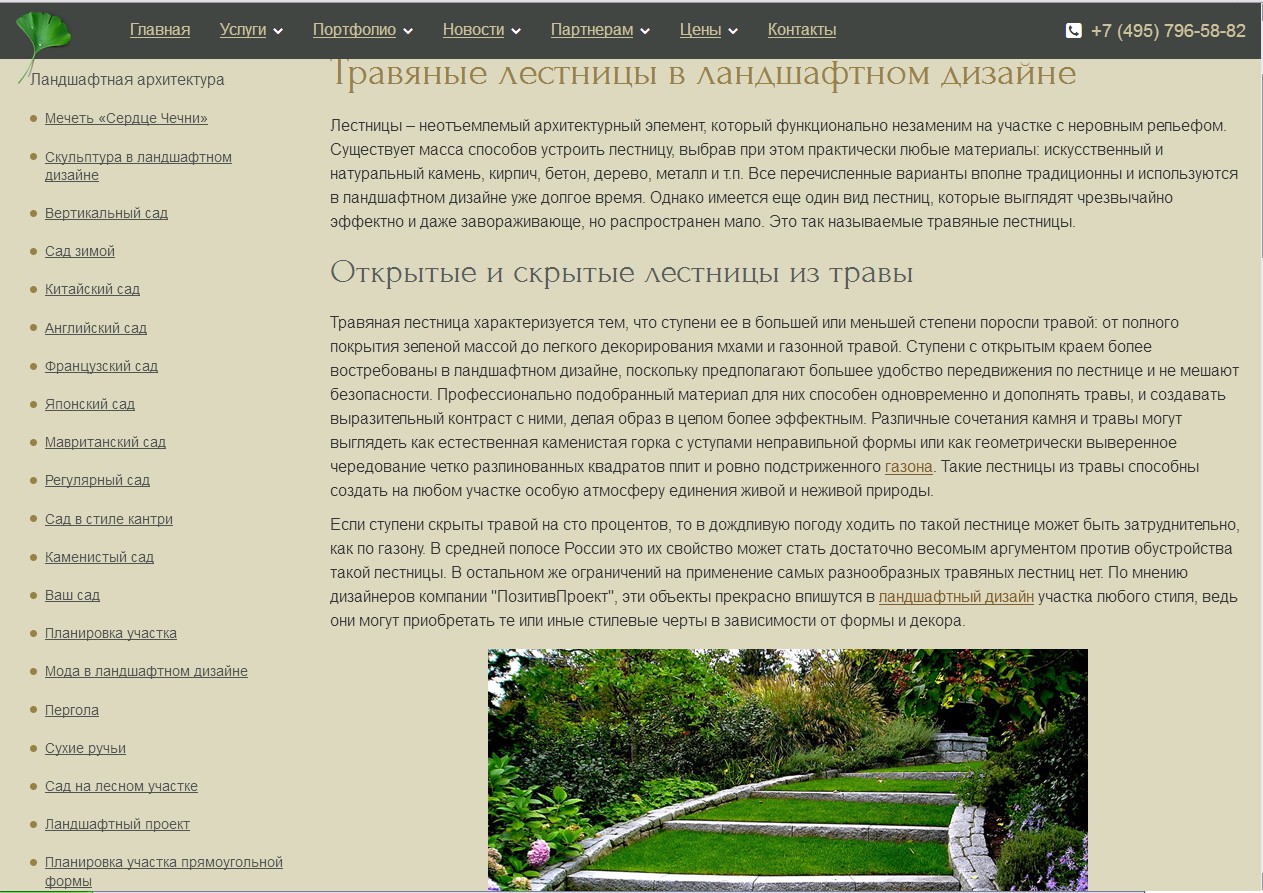Expand the Новости dropdown arrow
This screenshot has width=1263, height=893.
click(x=516, y=31)
